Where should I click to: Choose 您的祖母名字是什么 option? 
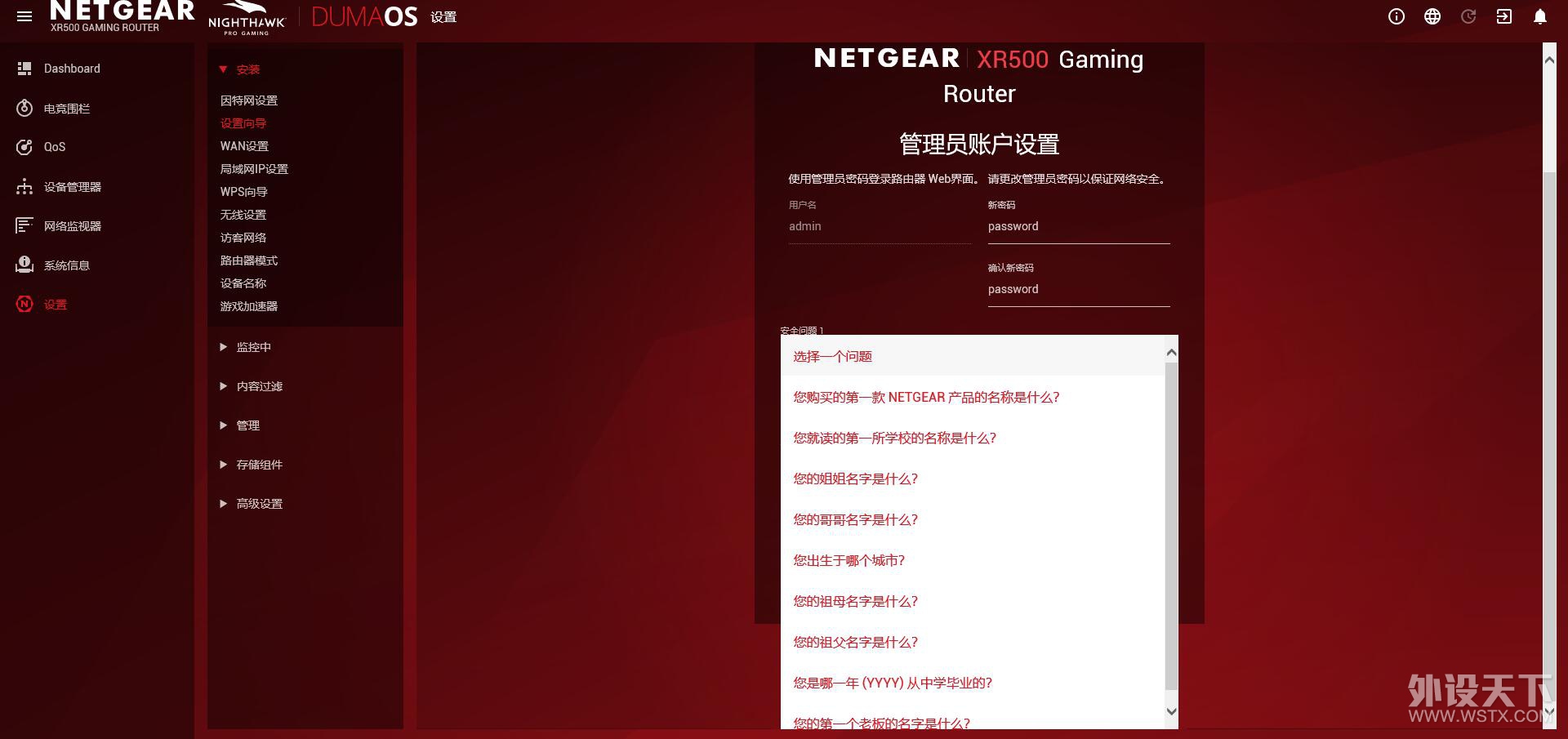973,601
